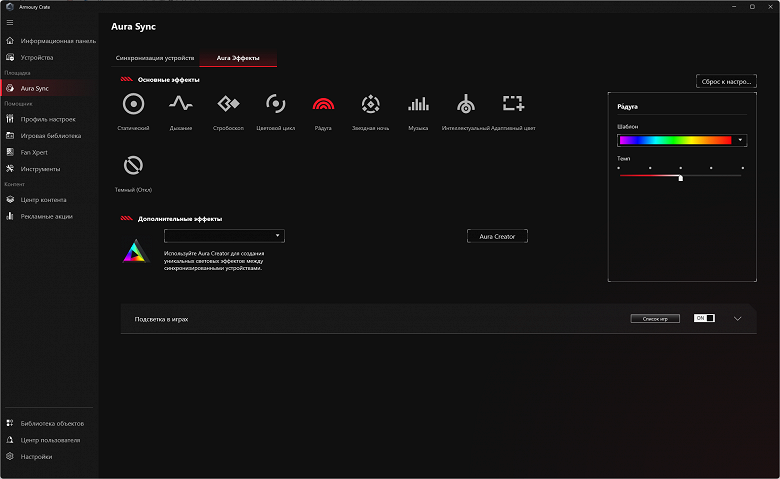Viewport: 780px width, 479px height.
Task: Open Профиль настроек sidebar icon
Action: point(10,119)
